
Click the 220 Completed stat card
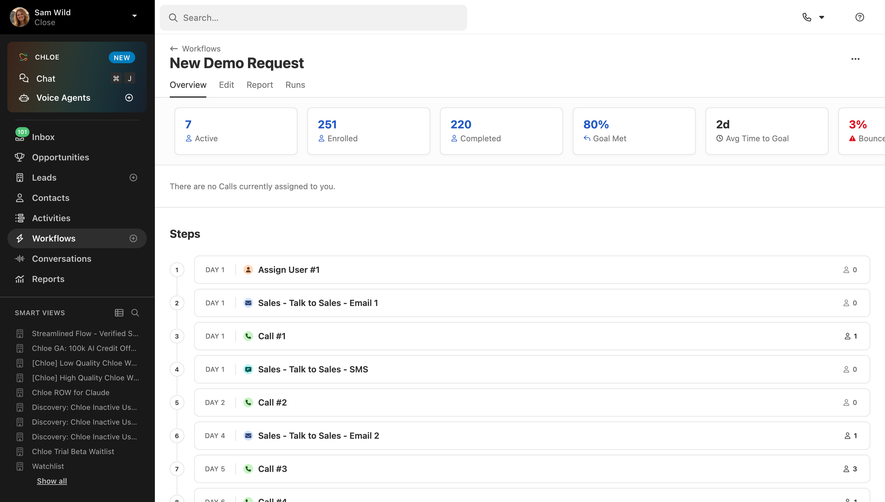click(x=501, y=131)
